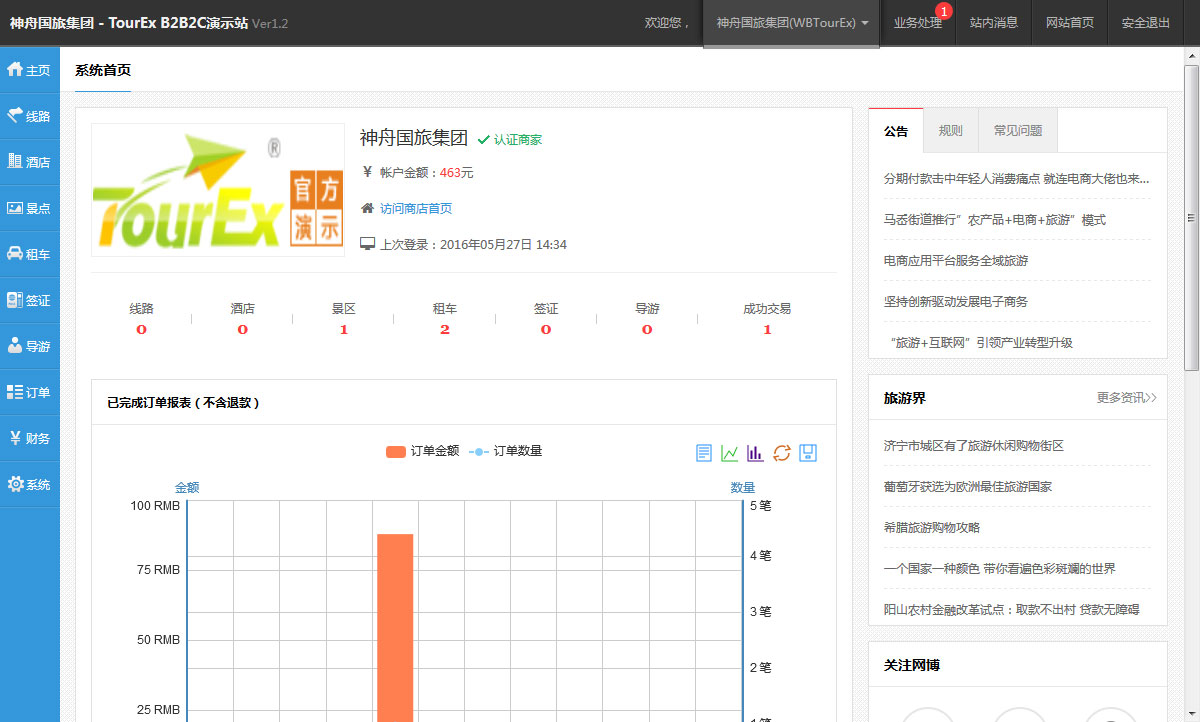Click the 关注网博 section heading

[912, 665]
